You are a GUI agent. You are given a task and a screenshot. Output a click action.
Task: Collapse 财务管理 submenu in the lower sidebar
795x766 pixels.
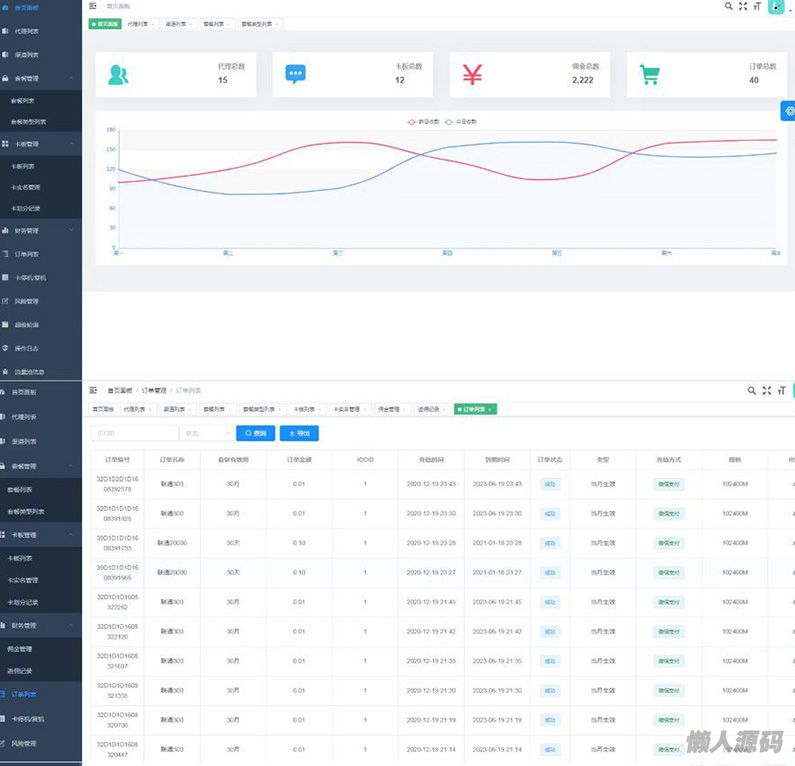(x=40, y=625)
